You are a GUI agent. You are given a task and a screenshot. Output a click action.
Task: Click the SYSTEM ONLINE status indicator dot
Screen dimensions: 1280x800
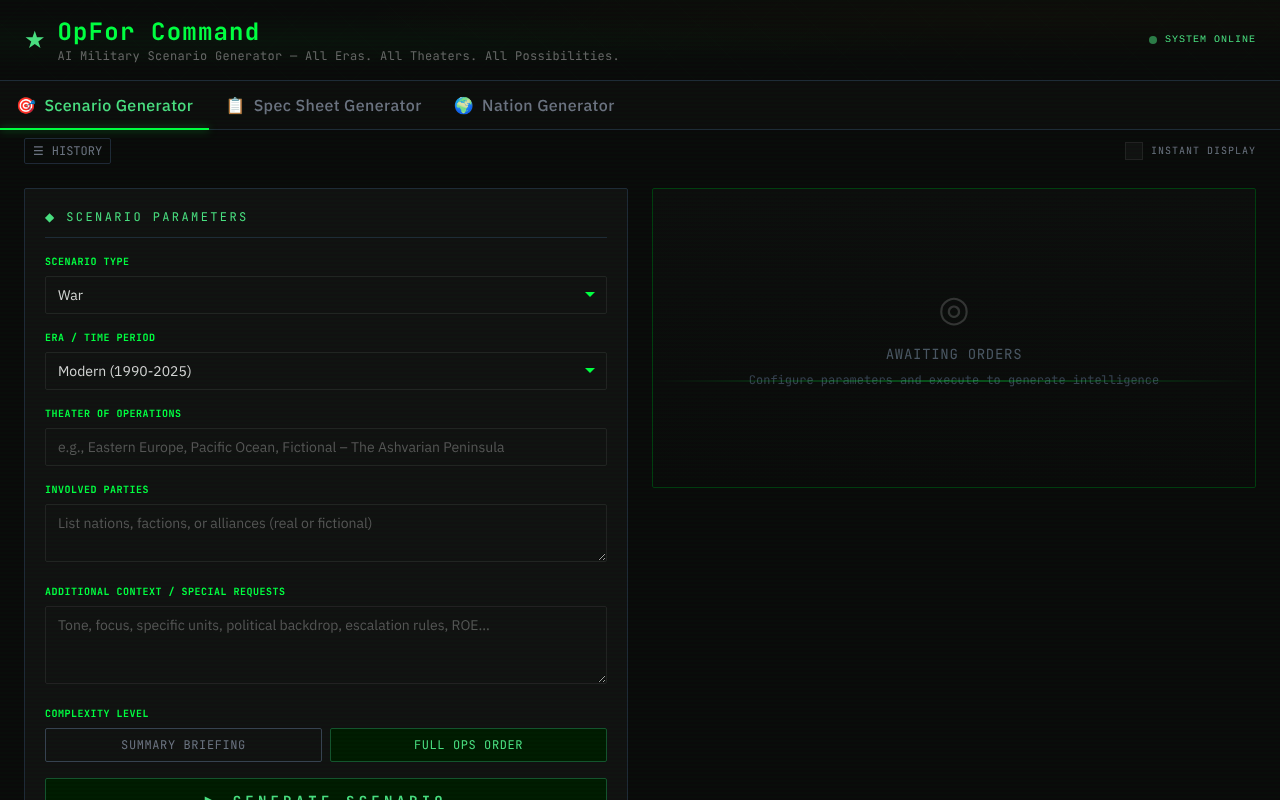1154,38
